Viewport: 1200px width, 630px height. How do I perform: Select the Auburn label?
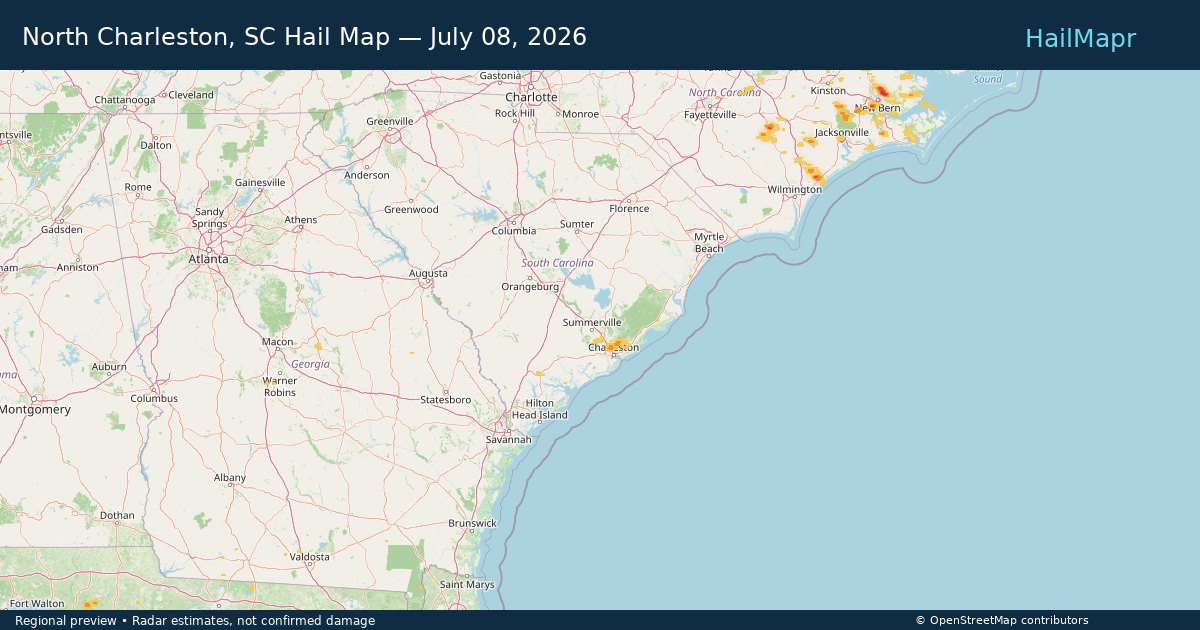109,367
